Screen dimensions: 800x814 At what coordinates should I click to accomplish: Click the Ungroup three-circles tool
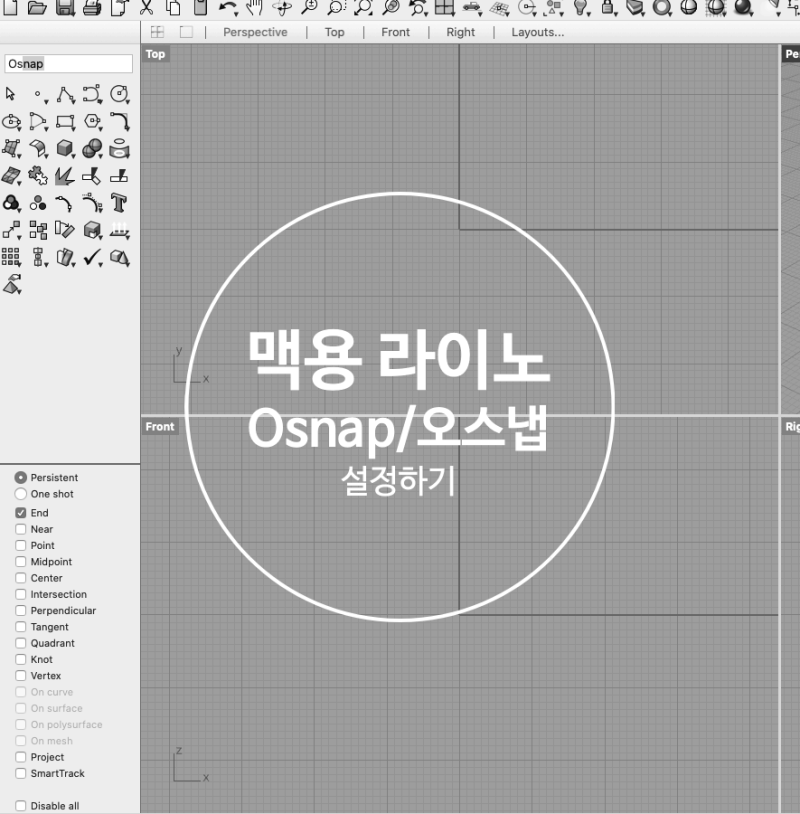(x=38, y=202)
